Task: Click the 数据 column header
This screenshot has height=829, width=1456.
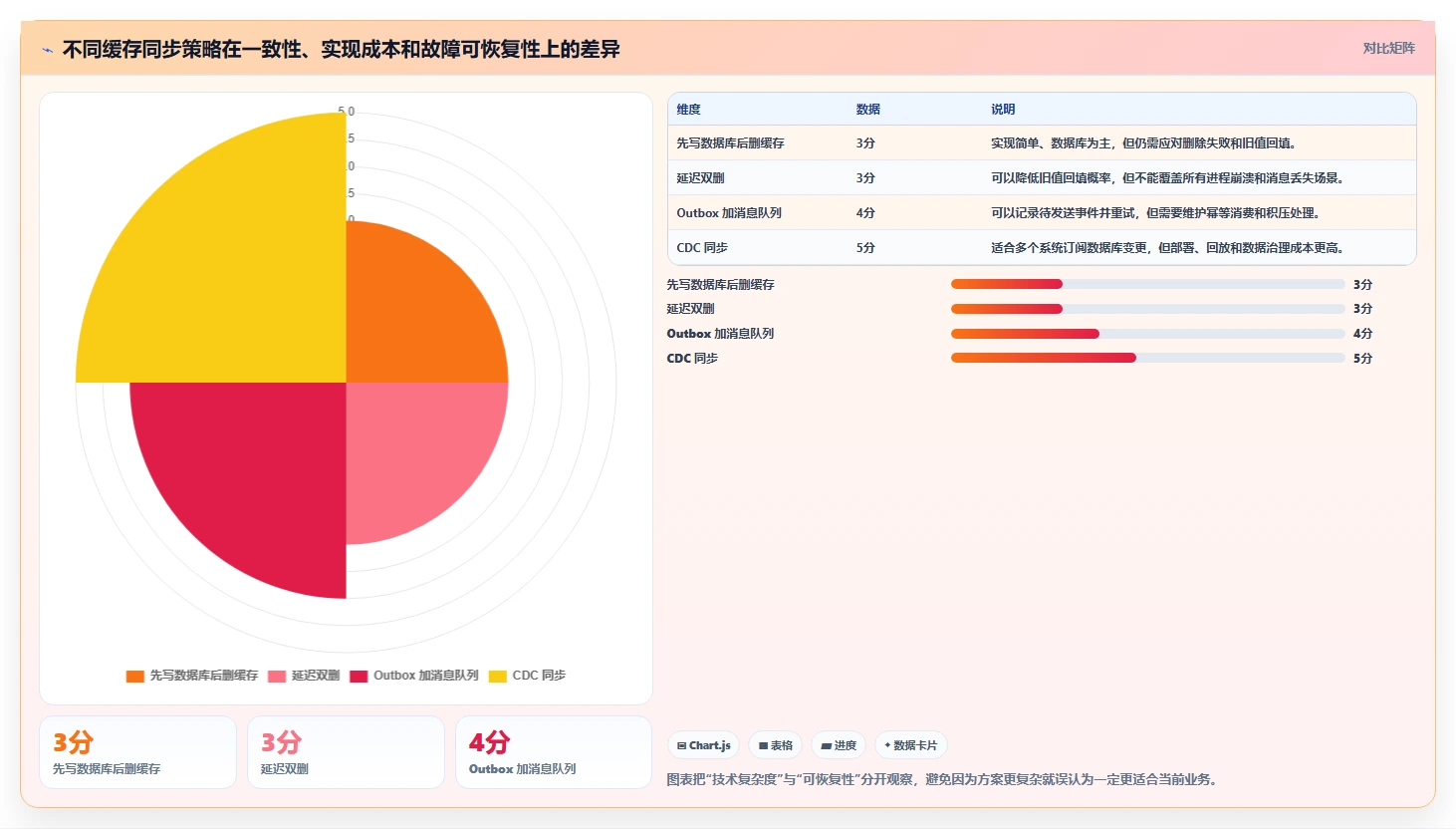Action: pyautogui.click(x=867, y=110)
